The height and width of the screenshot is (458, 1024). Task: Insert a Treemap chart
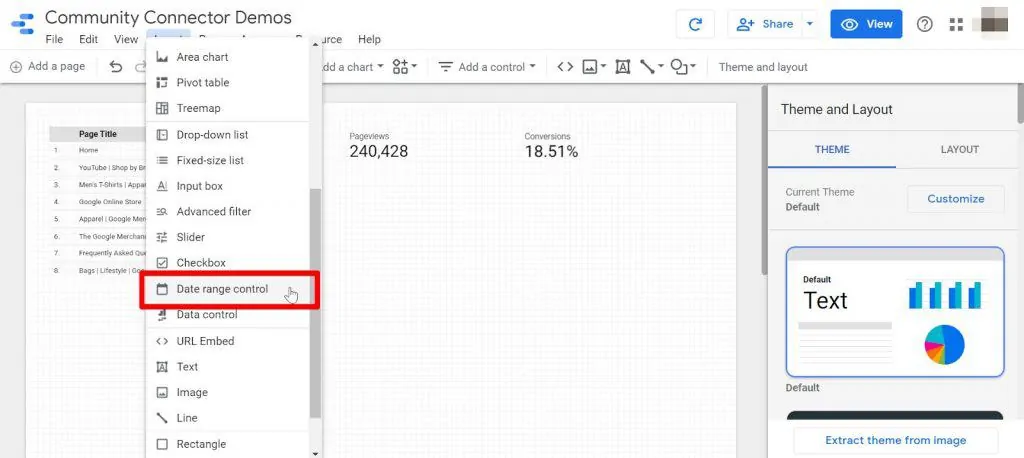pos(227,108)
